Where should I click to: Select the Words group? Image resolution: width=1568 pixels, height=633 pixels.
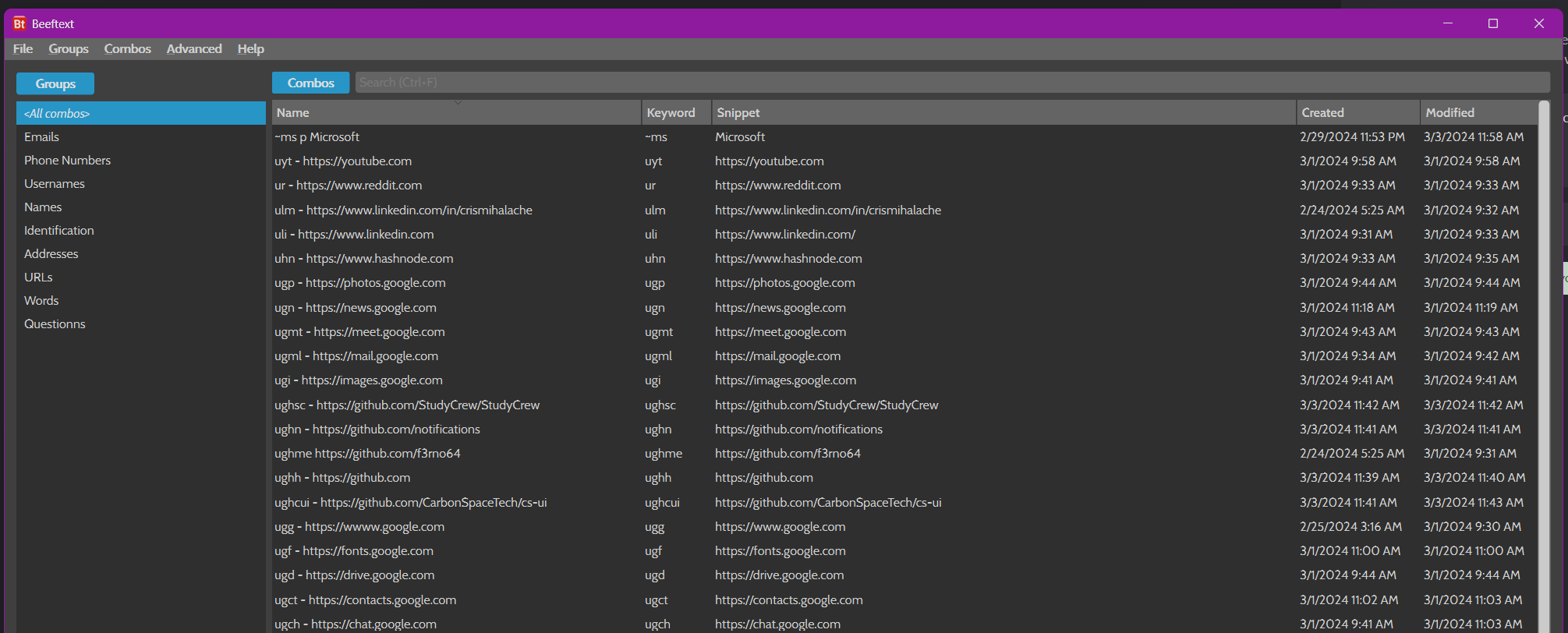(x=141, y=300)
